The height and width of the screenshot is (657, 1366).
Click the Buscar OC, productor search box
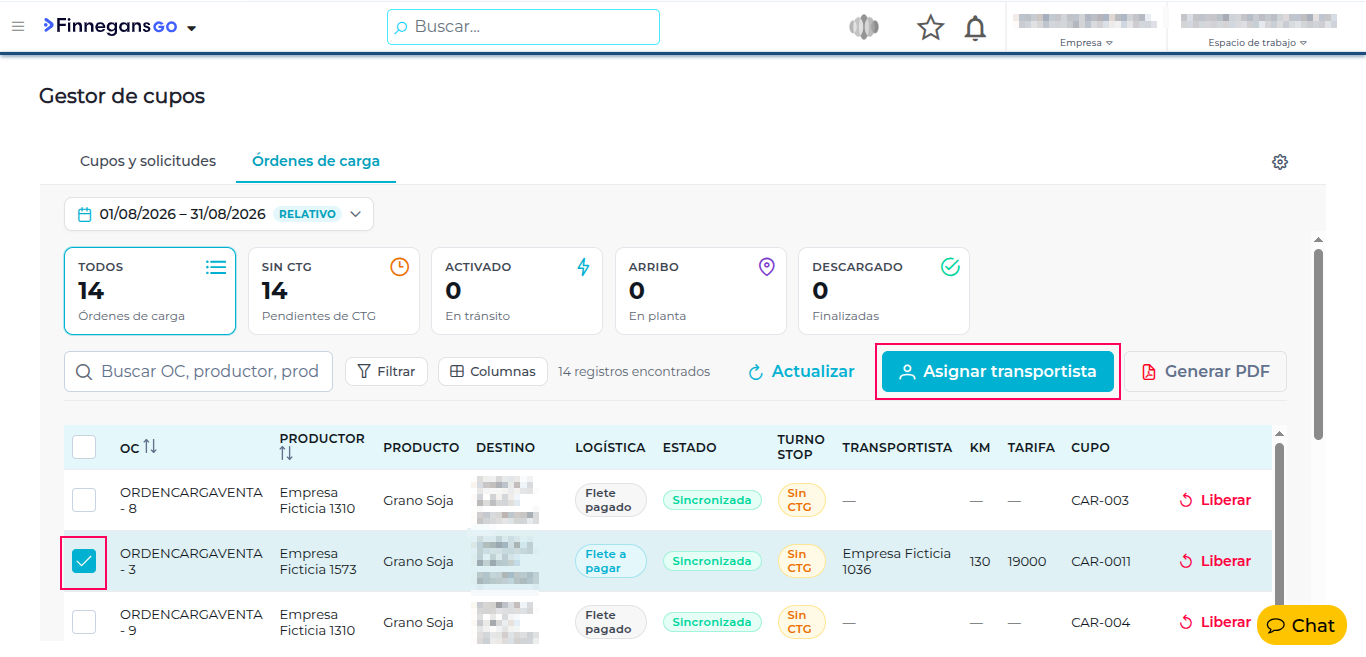tap(198, 371)
